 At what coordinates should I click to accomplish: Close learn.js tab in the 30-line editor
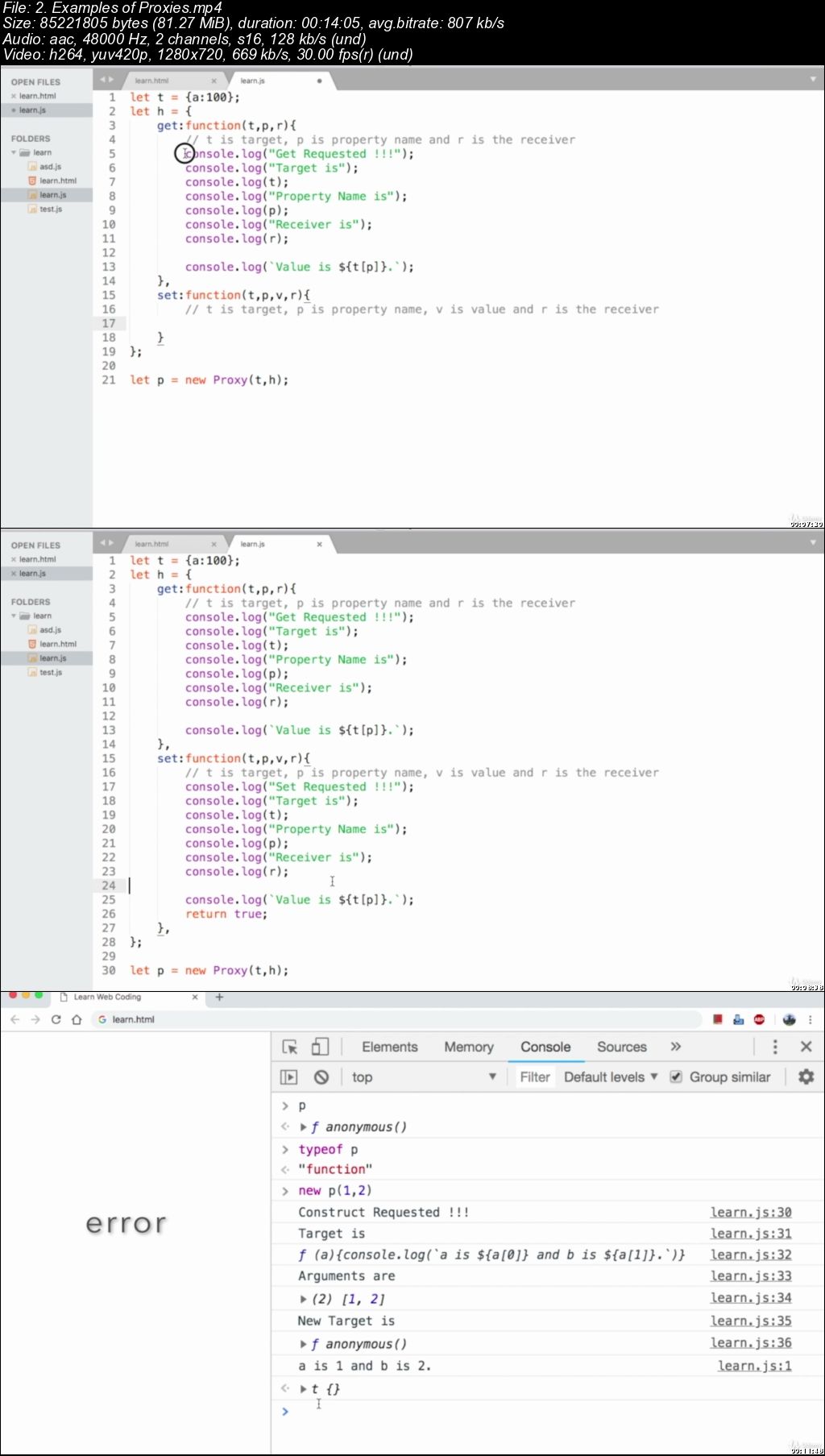coord(320,544)
